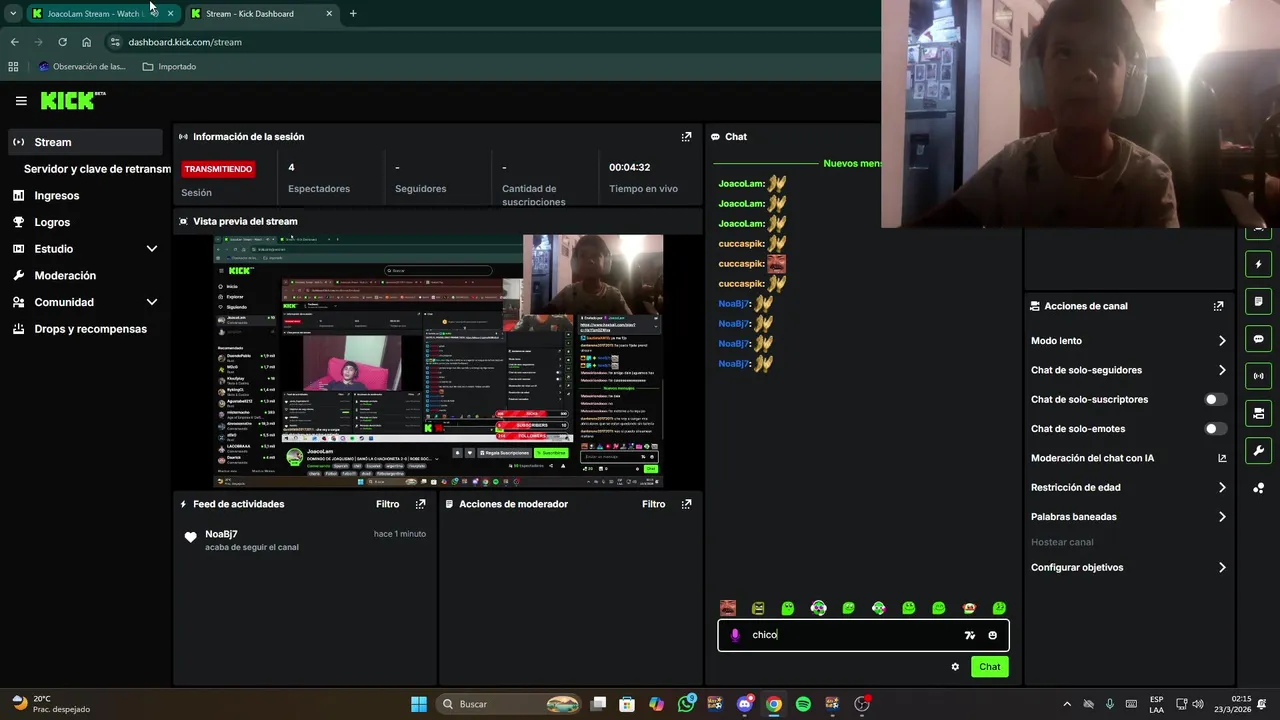Select Stream in the sidebar

click(85, 142)
